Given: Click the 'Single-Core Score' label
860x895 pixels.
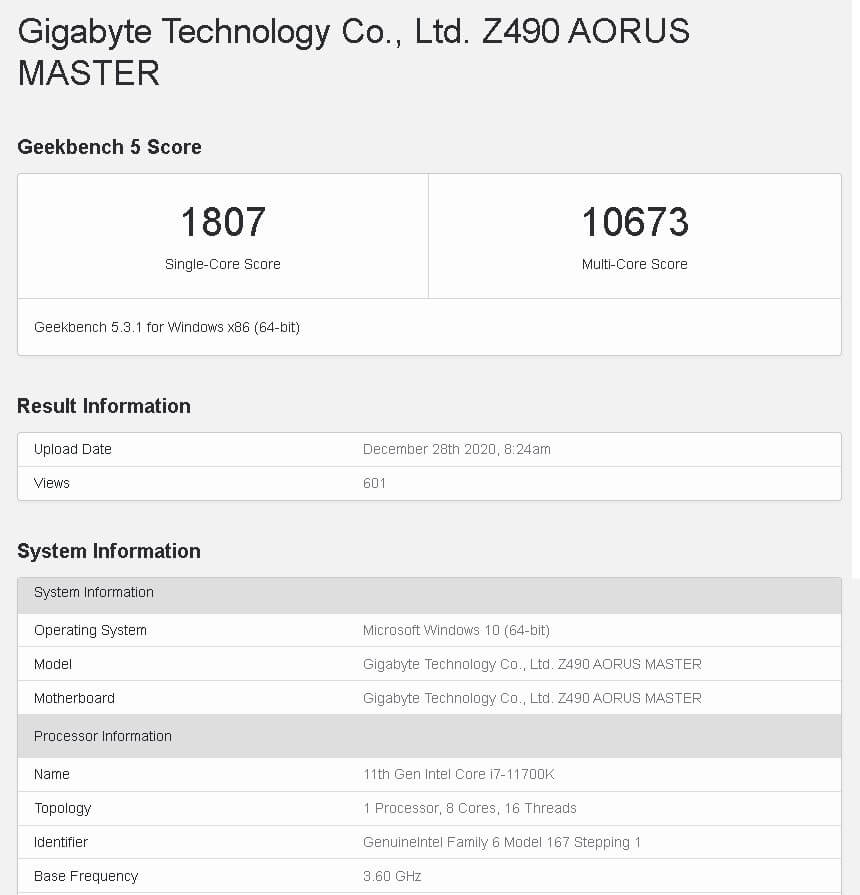Looking at the screenshot, I should pos(223,264).
